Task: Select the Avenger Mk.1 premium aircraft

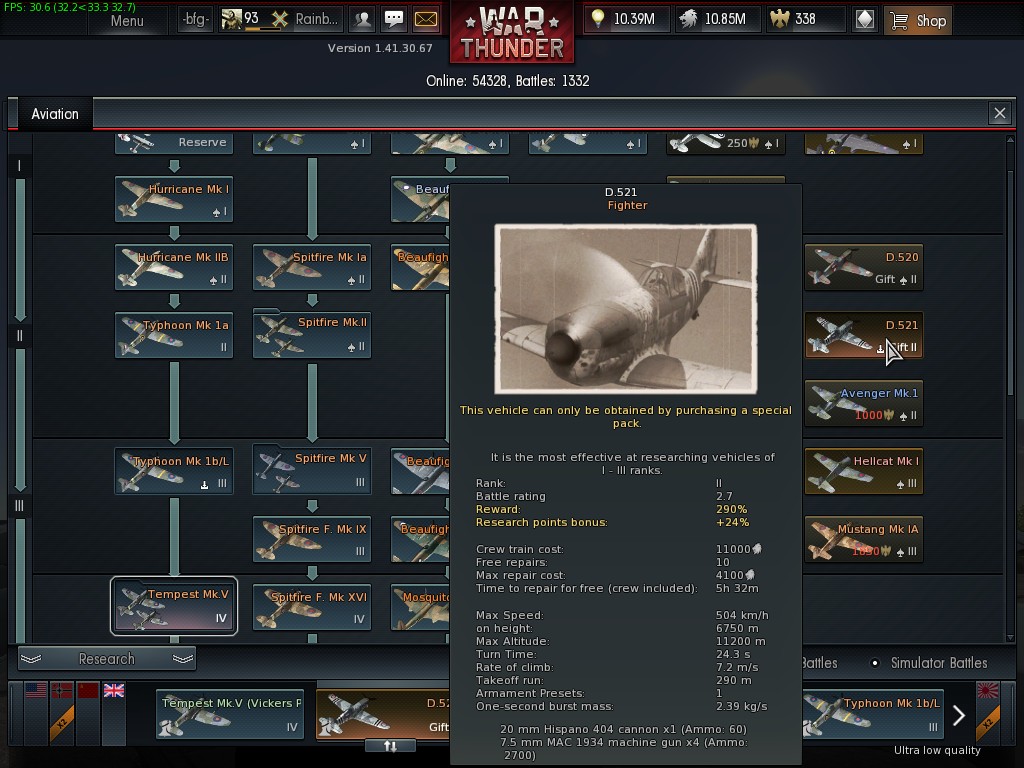Action: coord(863,403)
